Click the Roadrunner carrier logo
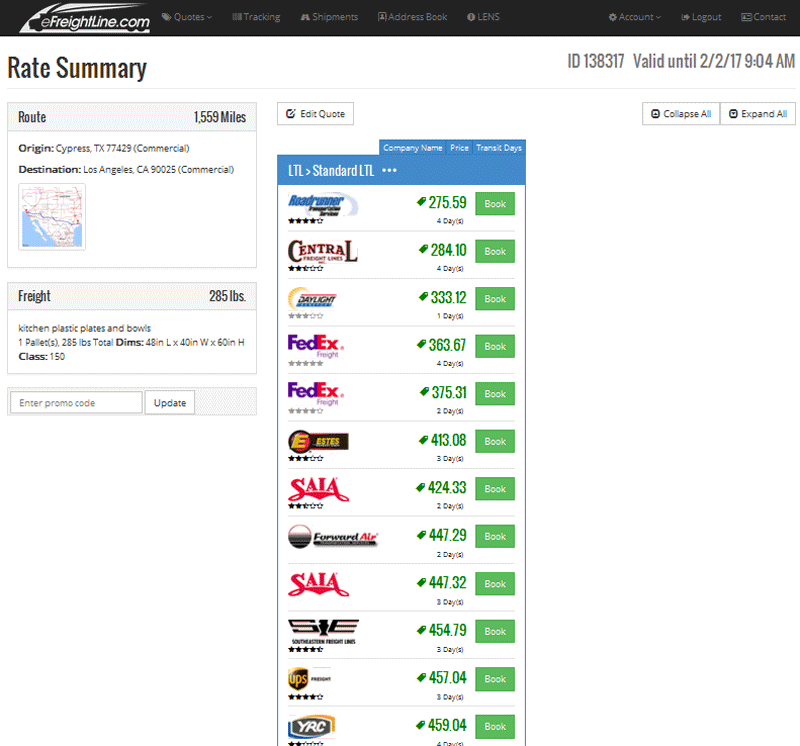This screenshot has height=746, width=800. click(x=323, y=205)
